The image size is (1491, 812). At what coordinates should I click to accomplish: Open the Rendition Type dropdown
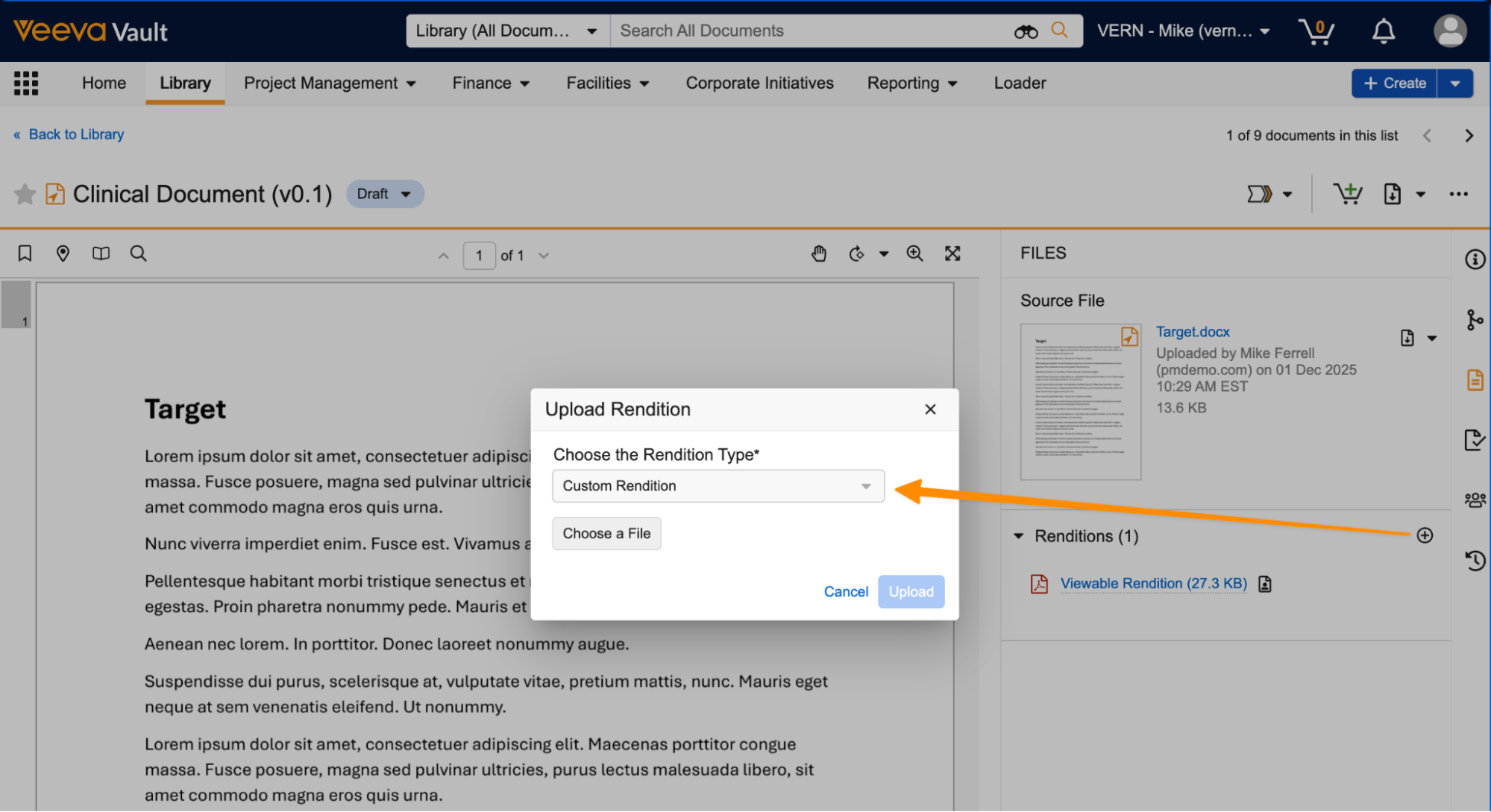point(718,486)
